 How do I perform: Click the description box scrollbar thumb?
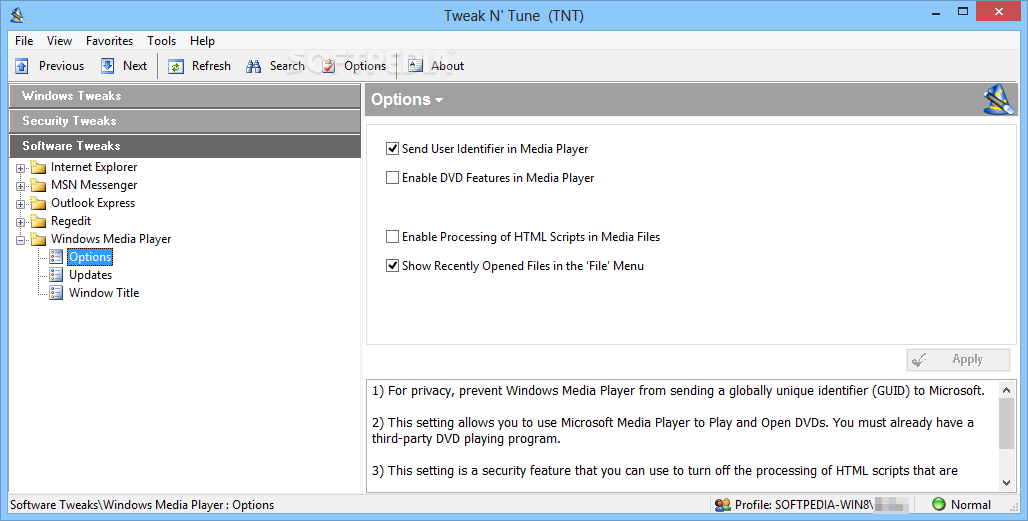(1006, 423)
